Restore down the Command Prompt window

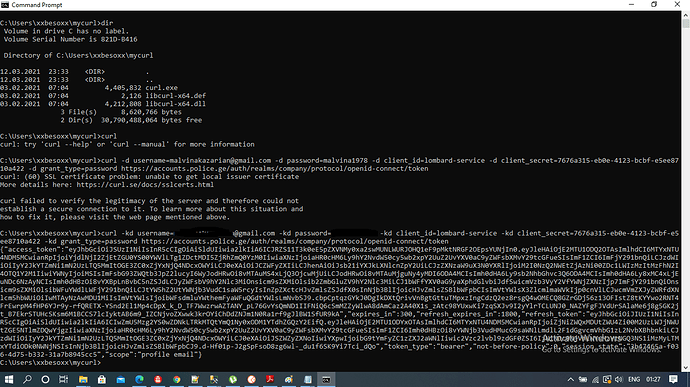pyautogui.click(x=654, y=4)
